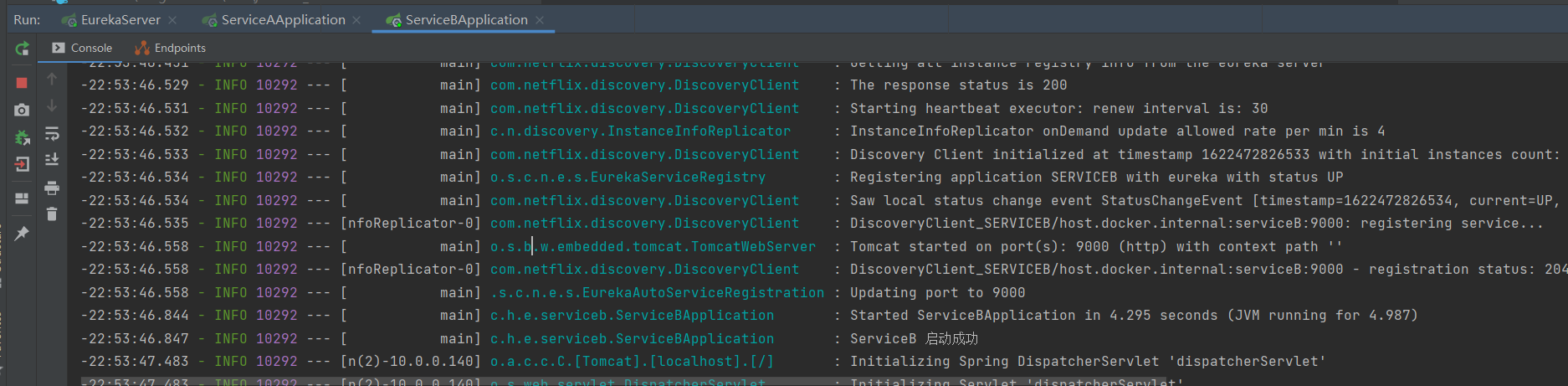Toggle the Pin Tab pushpin icon
The height and width of the screenshot is (386, 1568).
coord(22,234)
